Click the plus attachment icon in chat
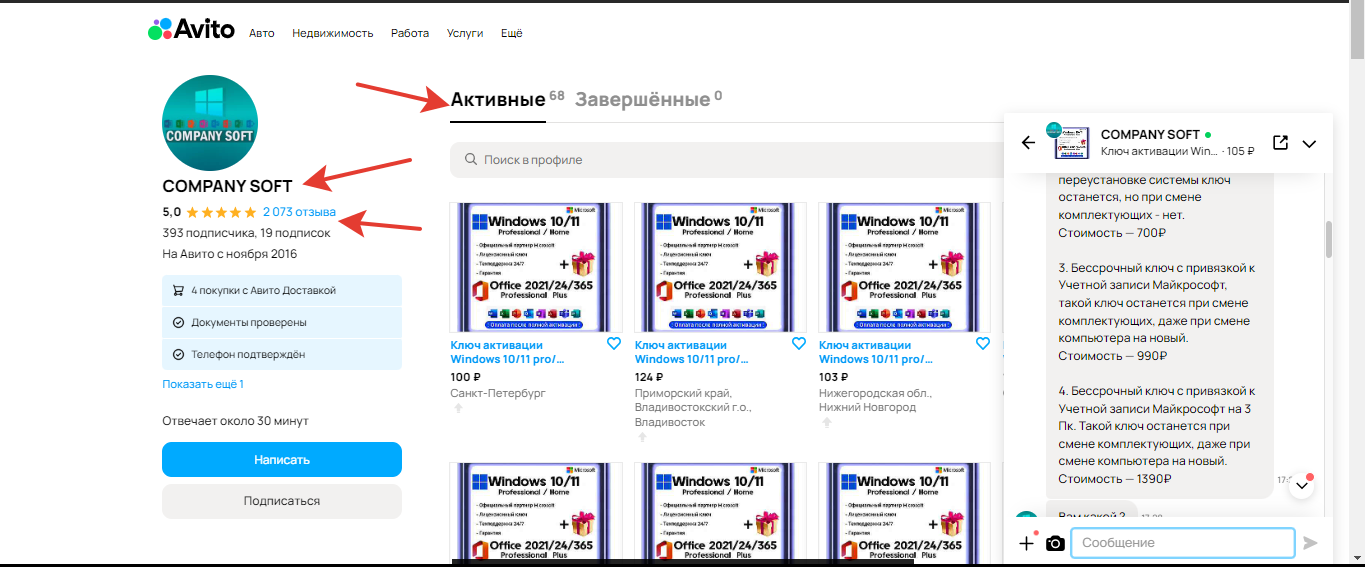This screenshot has height=567, width=1365. [1026, 543]
